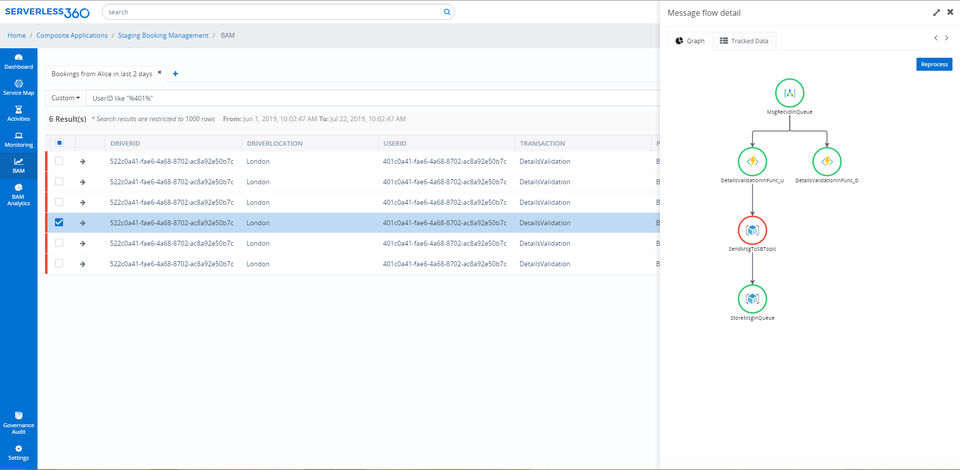The height and width of the screenshot is (470, 960).
Task: Go to next message with right chevron
Action: (947, 38)
